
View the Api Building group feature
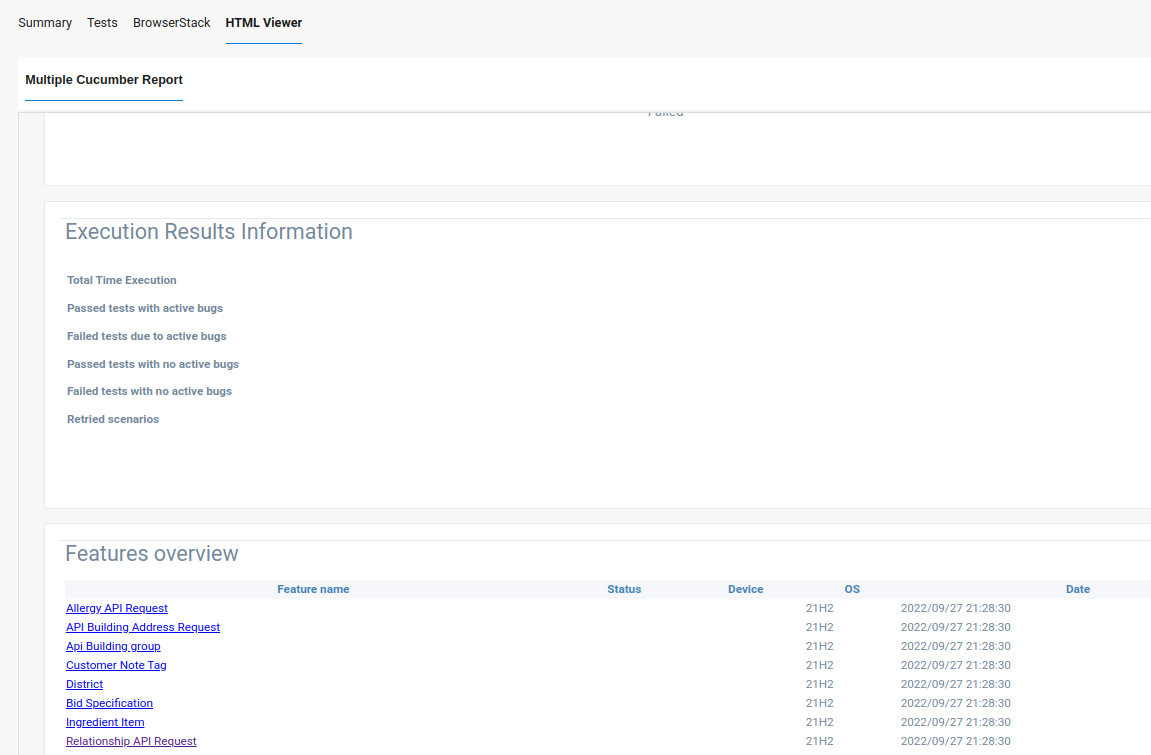click(112, 646)
